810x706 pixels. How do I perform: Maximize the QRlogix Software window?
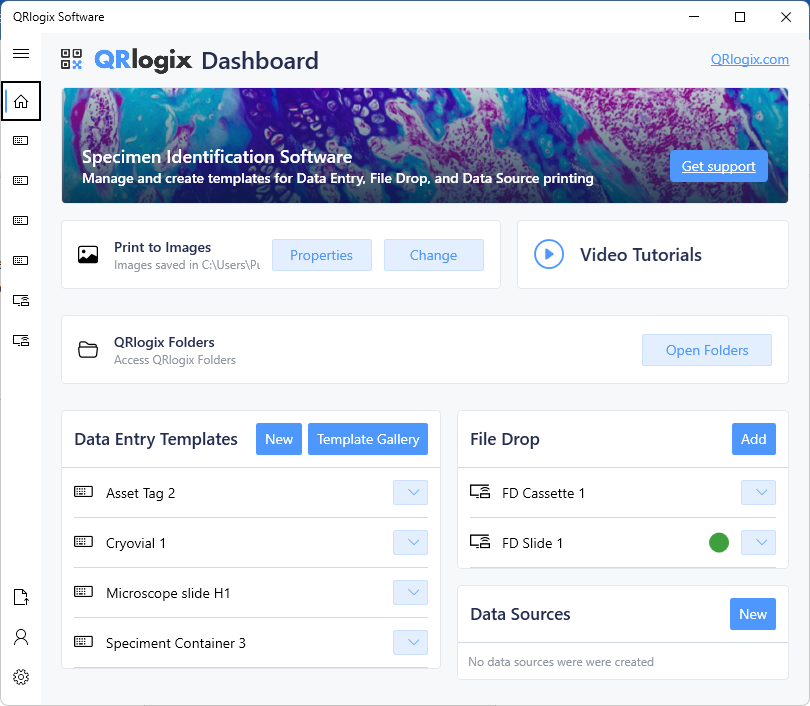[x=740, y=17]
